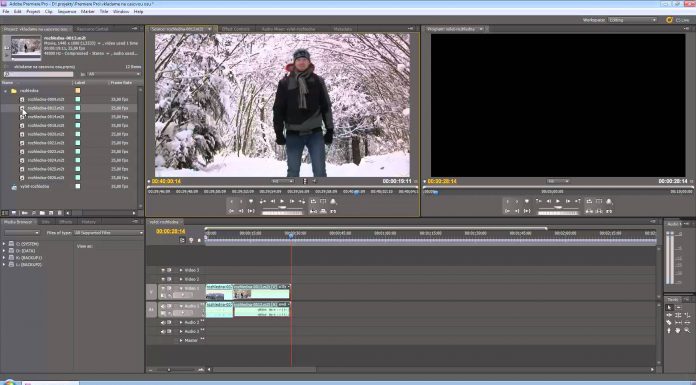Screen dimensions: 696x385
Task: Switch to the Audio Mixer tab
Action: tap(288, 29)
